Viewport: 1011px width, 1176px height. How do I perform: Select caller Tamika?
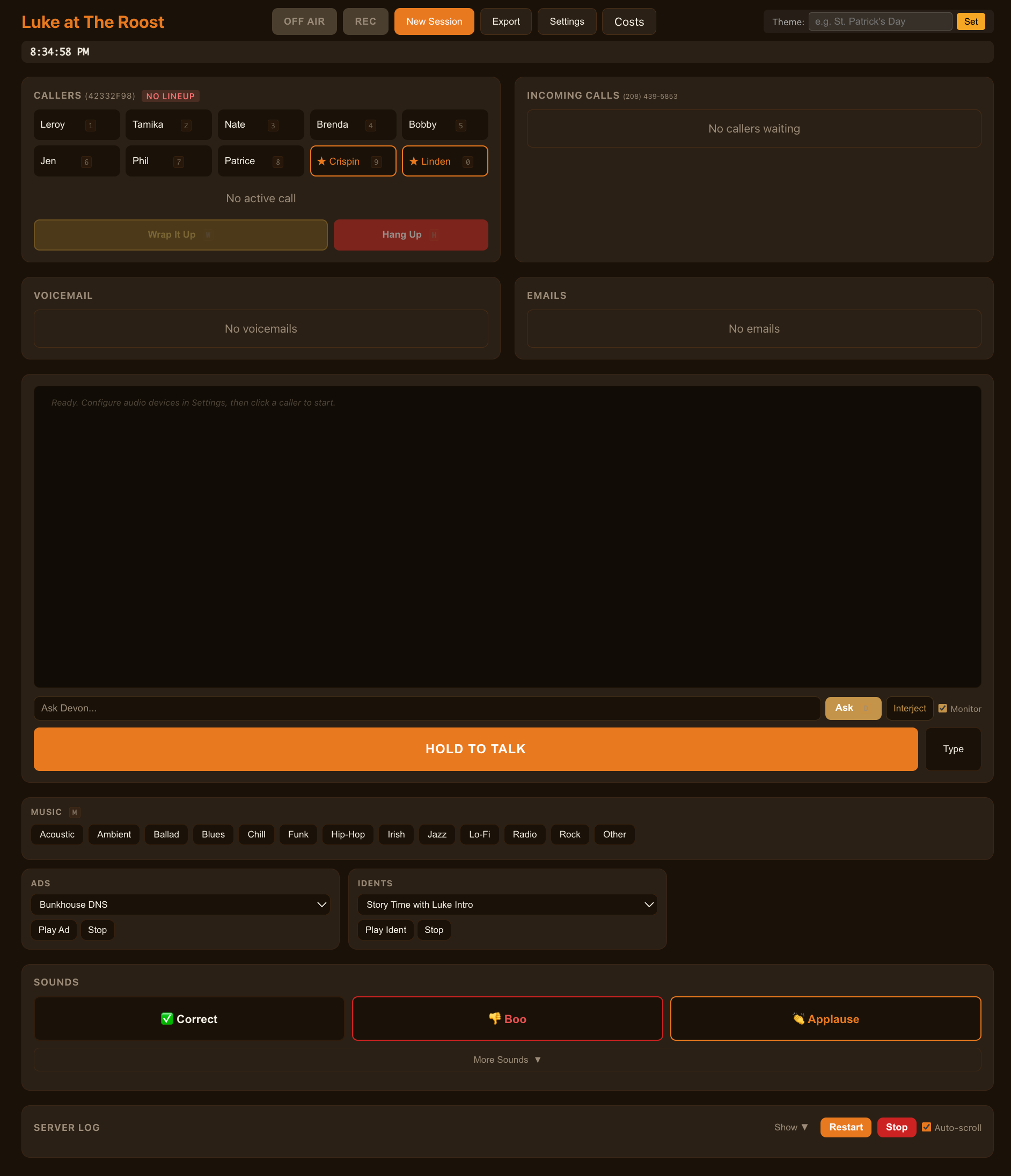click(x=169, y=125)
